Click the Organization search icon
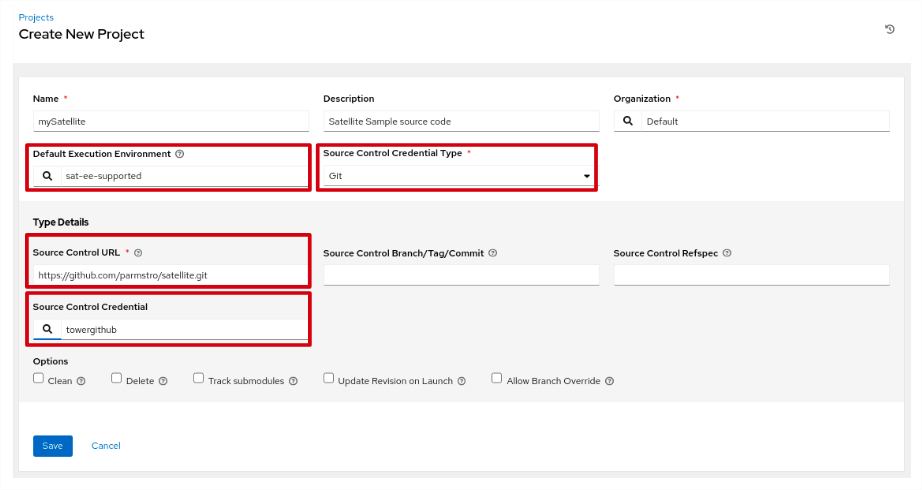This screenshot has width=922, height=490. (x=627, y=121)
